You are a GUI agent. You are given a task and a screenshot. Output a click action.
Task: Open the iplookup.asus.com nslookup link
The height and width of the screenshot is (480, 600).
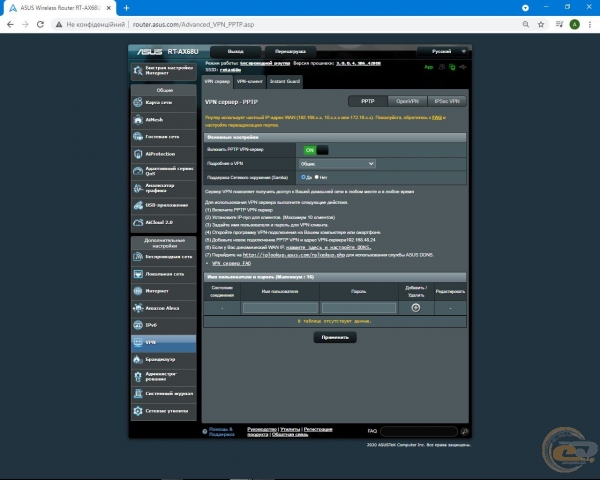(x=293, y=255)
